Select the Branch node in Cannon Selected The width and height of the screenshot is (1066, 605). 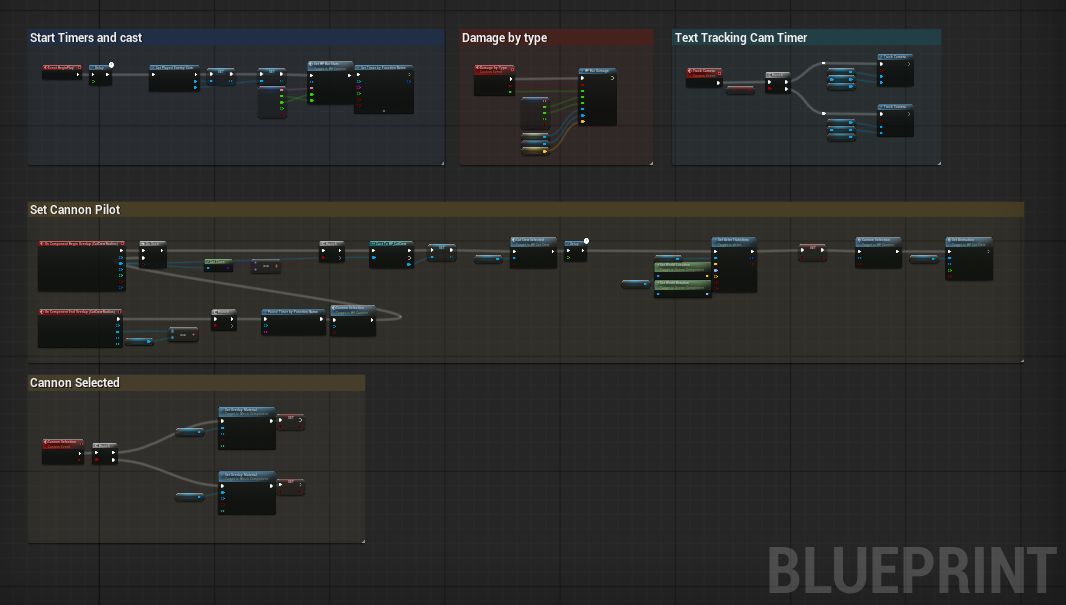click(105, 453)
